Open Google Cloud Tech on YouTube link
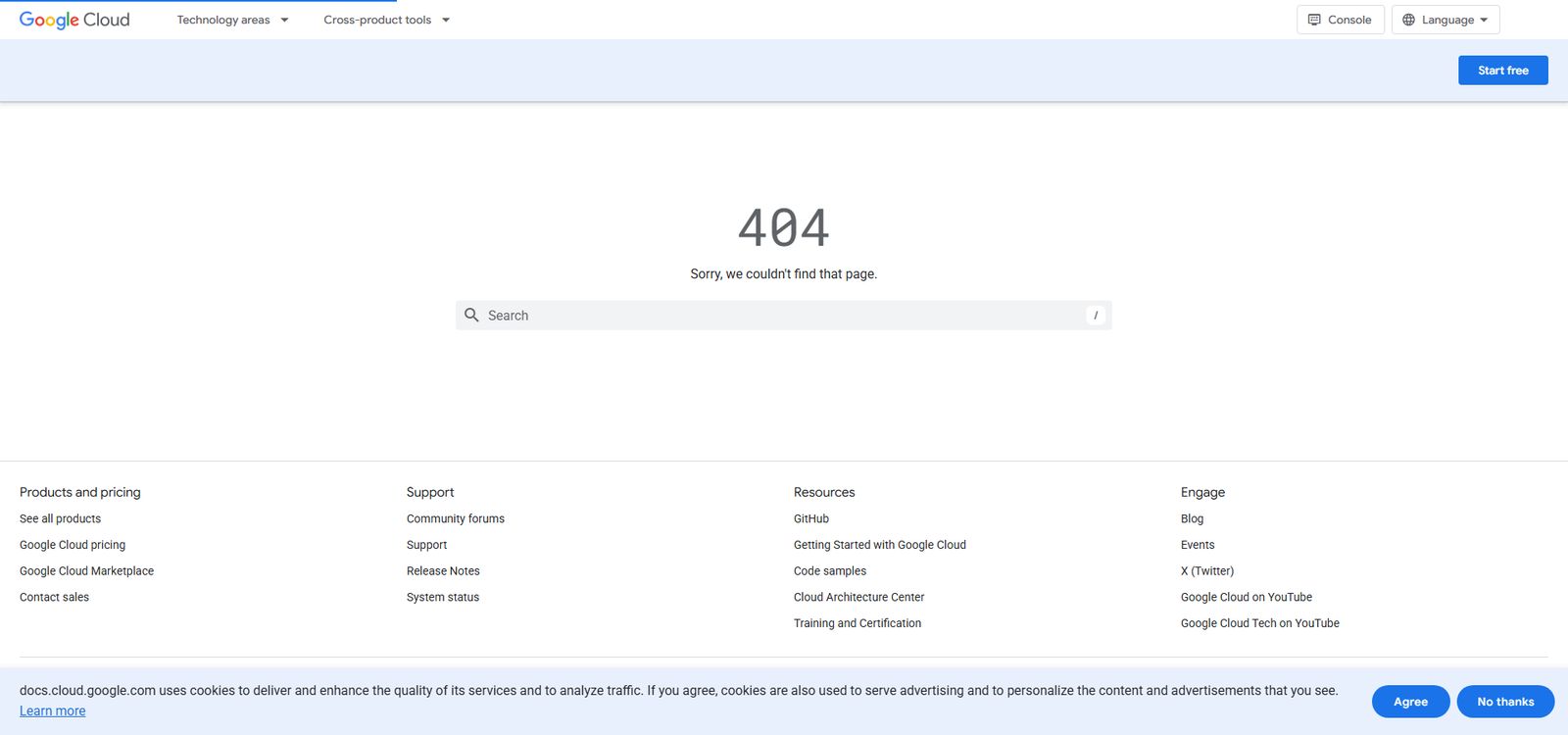The height and width of the screenshot is (735, 1568). tap(1260, 623)
